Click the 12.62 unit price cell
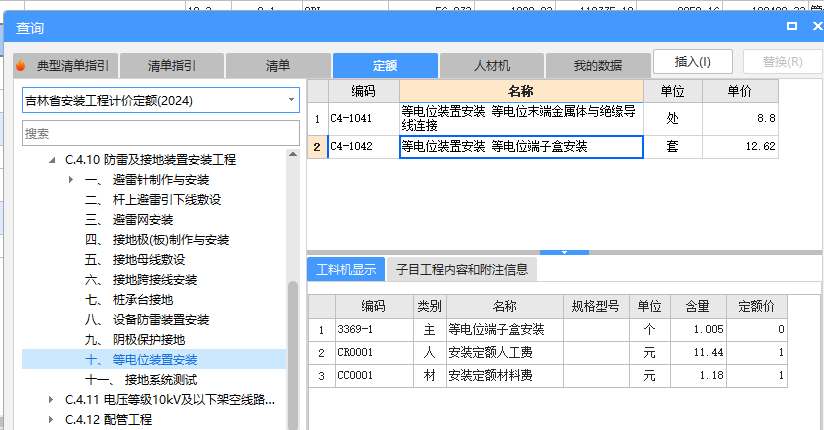Screen dimensions: 824x430 740,147
